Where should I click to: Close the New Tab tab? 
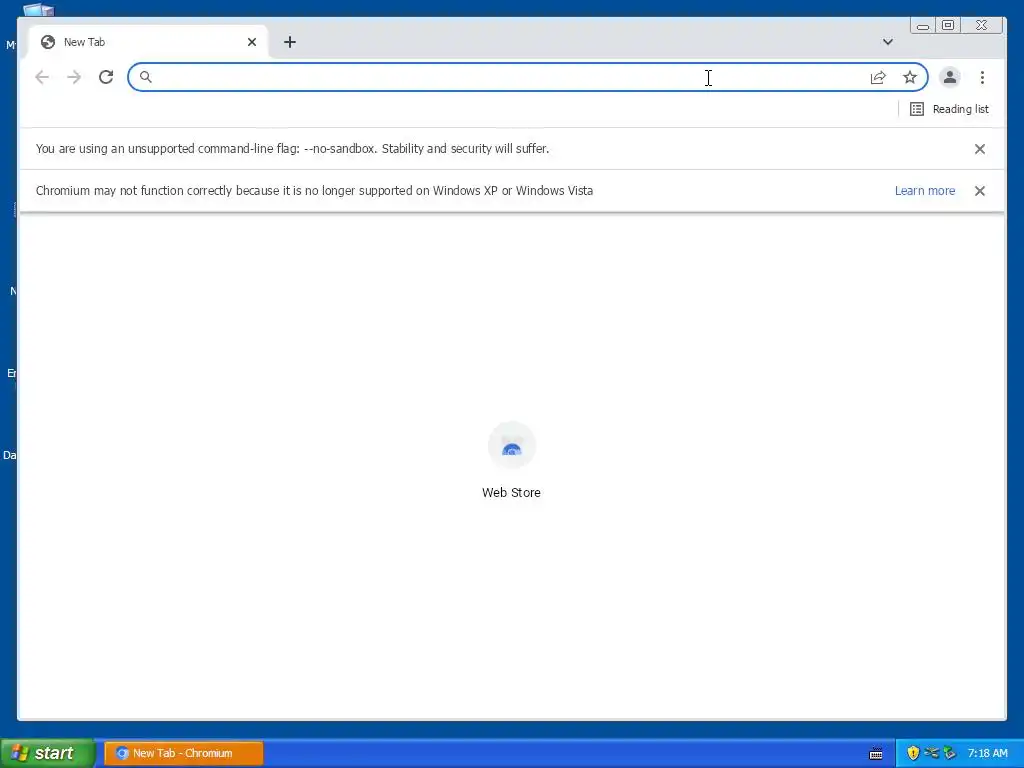coord(252,42)
